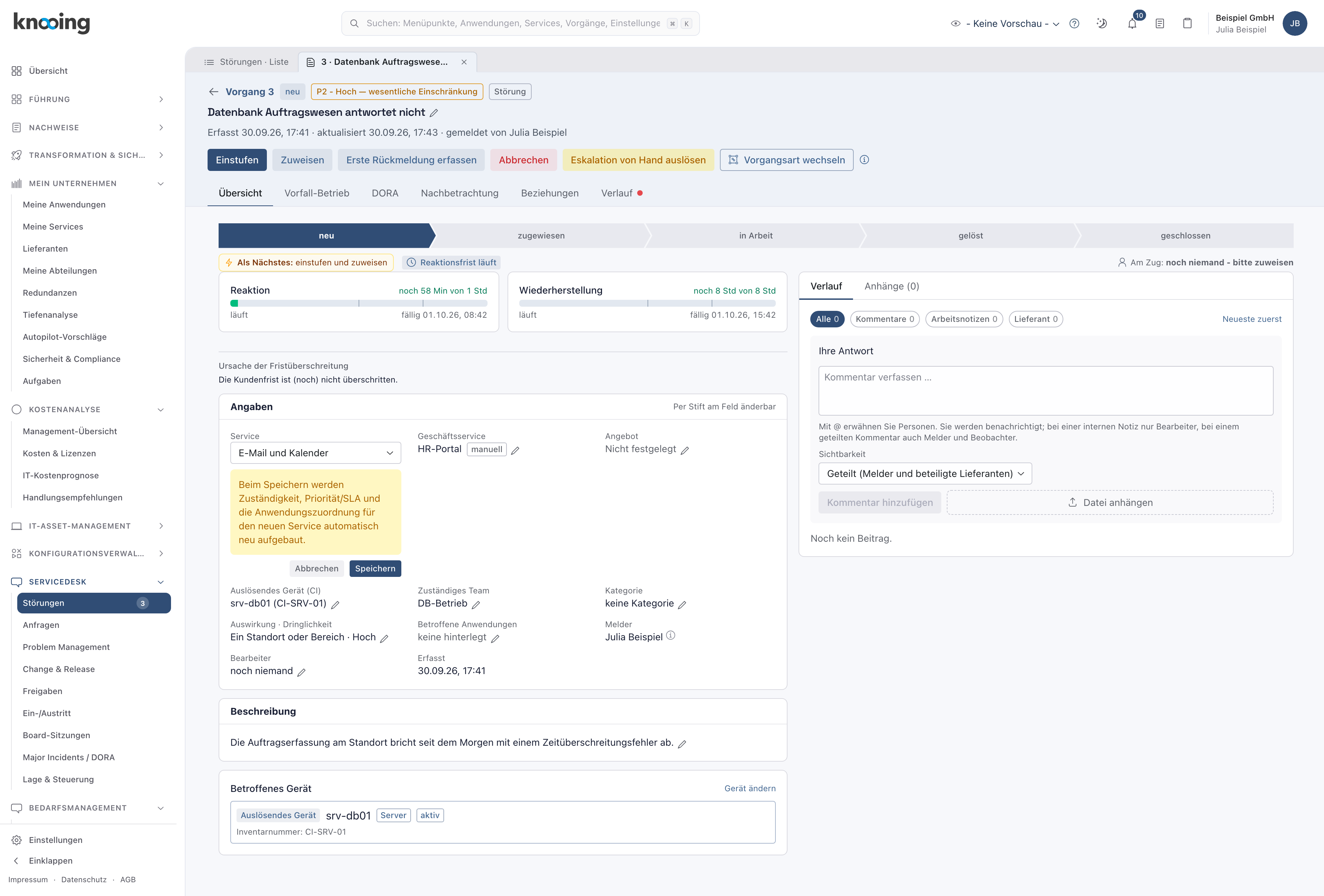
Task: Open the Störungen · Liste tab
Action: pos(246,62)
